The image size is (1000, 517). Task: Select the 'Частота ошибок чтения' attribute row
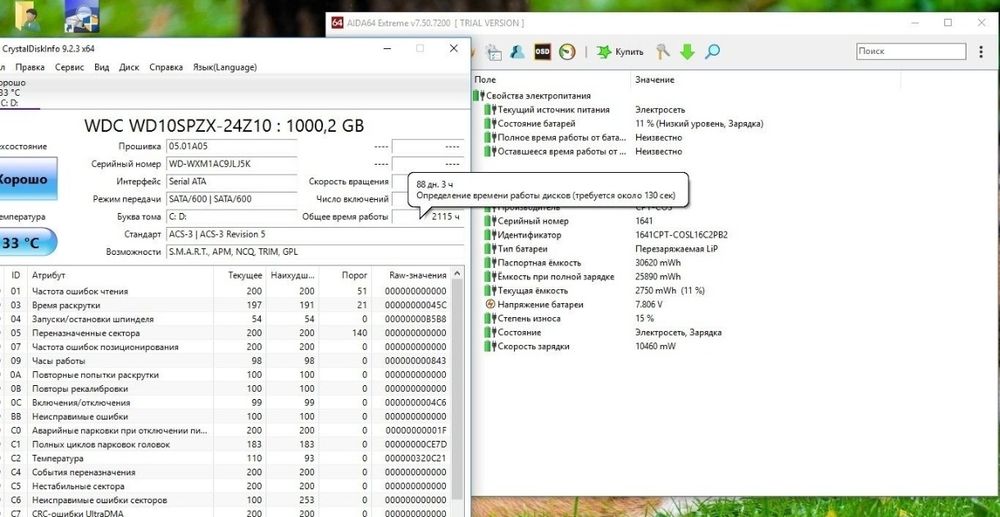[226, 291]
